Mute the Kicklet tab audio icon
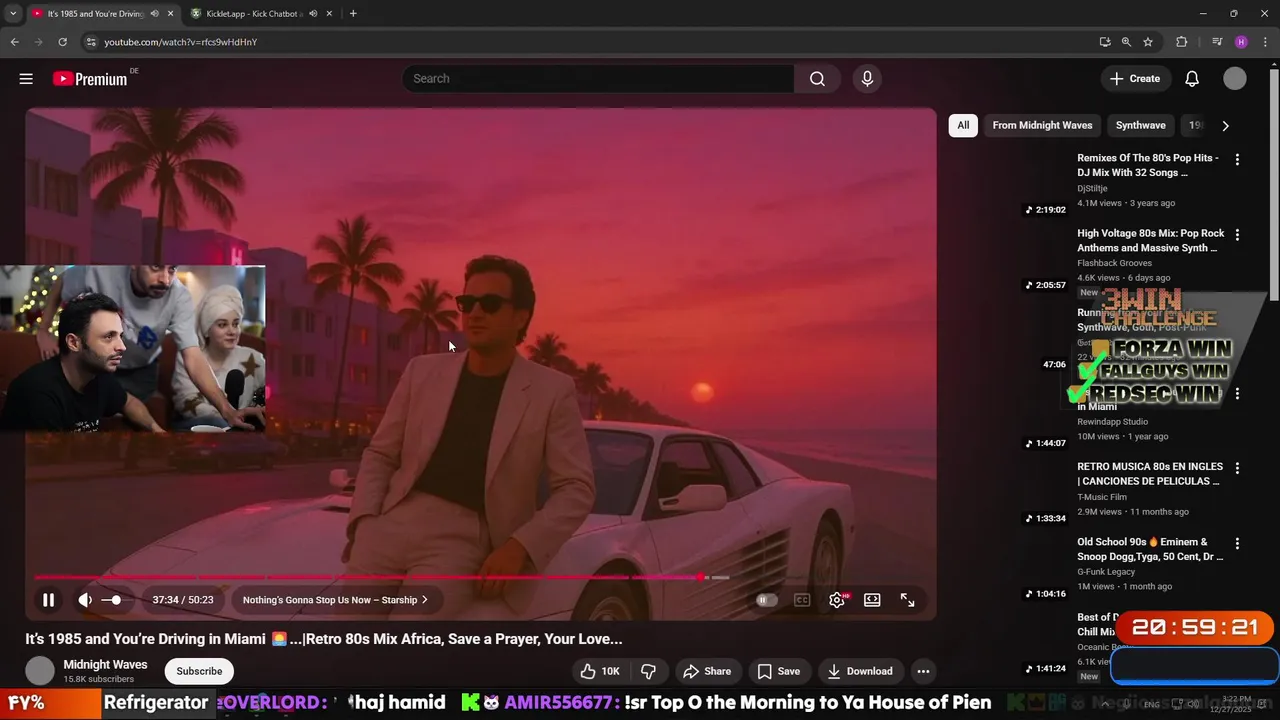The width and height of the screenshot is (1280, 720). (x=313, y=13)
